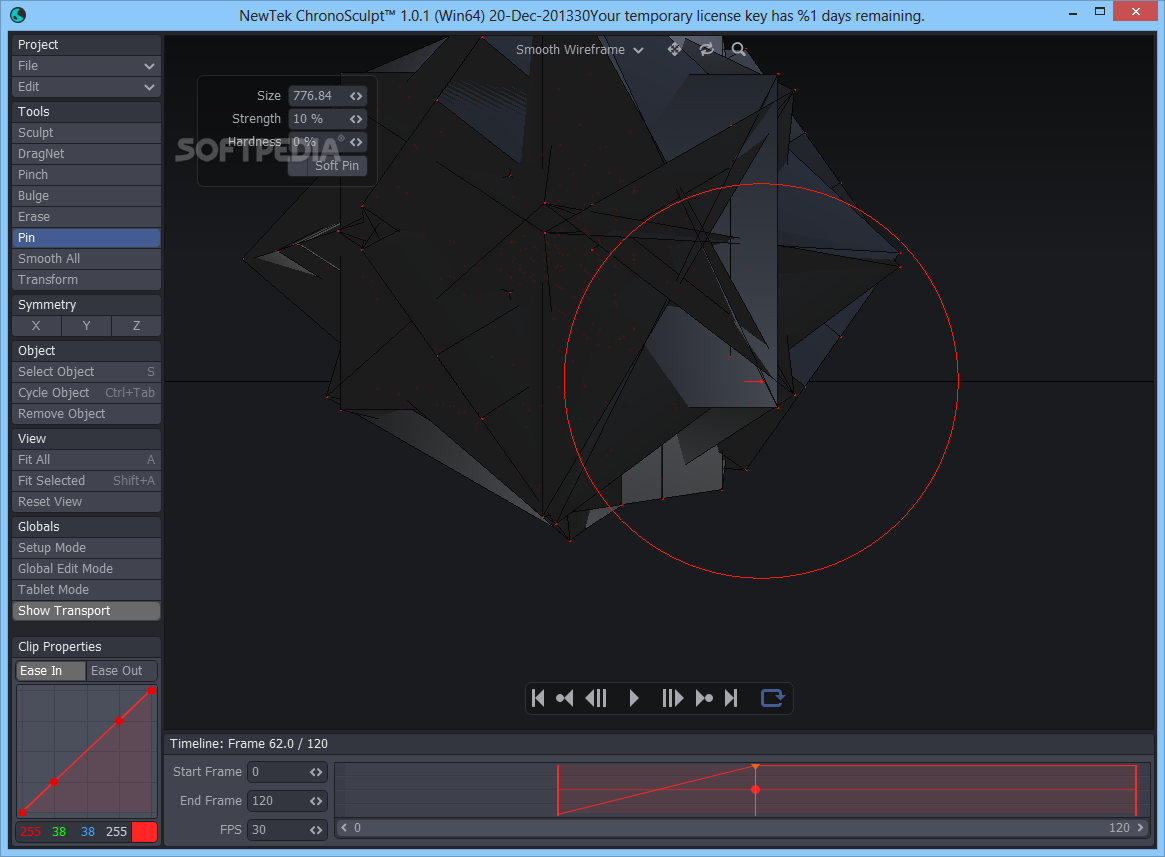
Task: Jump to first frame in transport
Action: point(539,698)
